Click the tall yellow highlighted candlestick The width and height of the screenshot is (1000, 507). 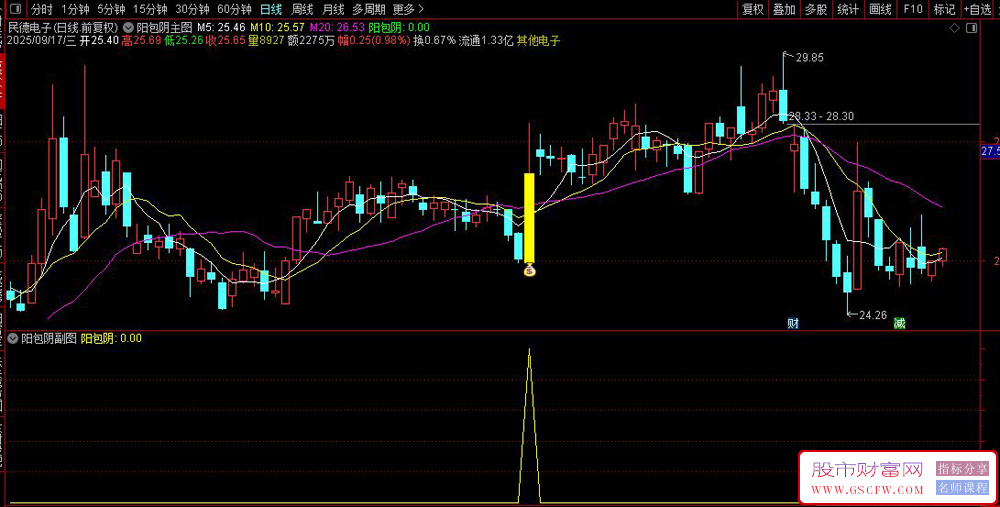(529, 217)
